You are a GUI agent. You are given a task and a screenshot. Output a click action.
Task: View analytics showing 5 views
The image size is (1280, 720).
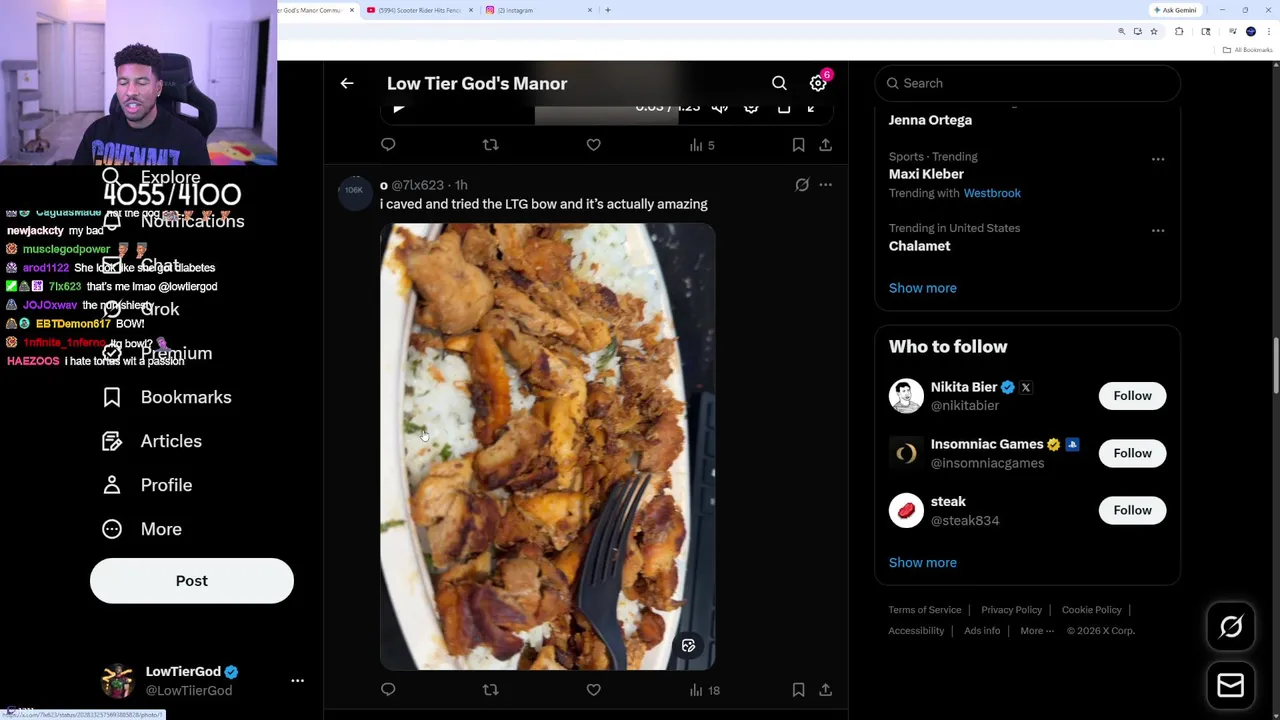(702, 145)
